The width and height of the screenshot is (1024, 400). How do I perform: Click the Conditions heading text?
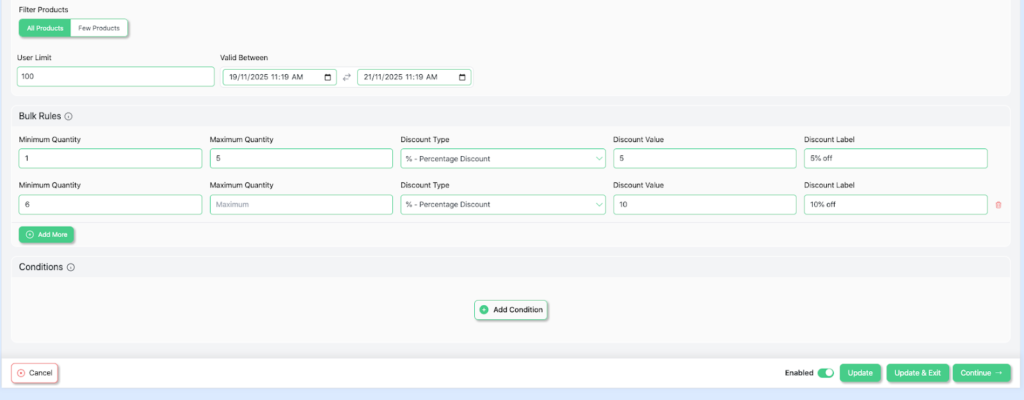[x=41, y=267]
